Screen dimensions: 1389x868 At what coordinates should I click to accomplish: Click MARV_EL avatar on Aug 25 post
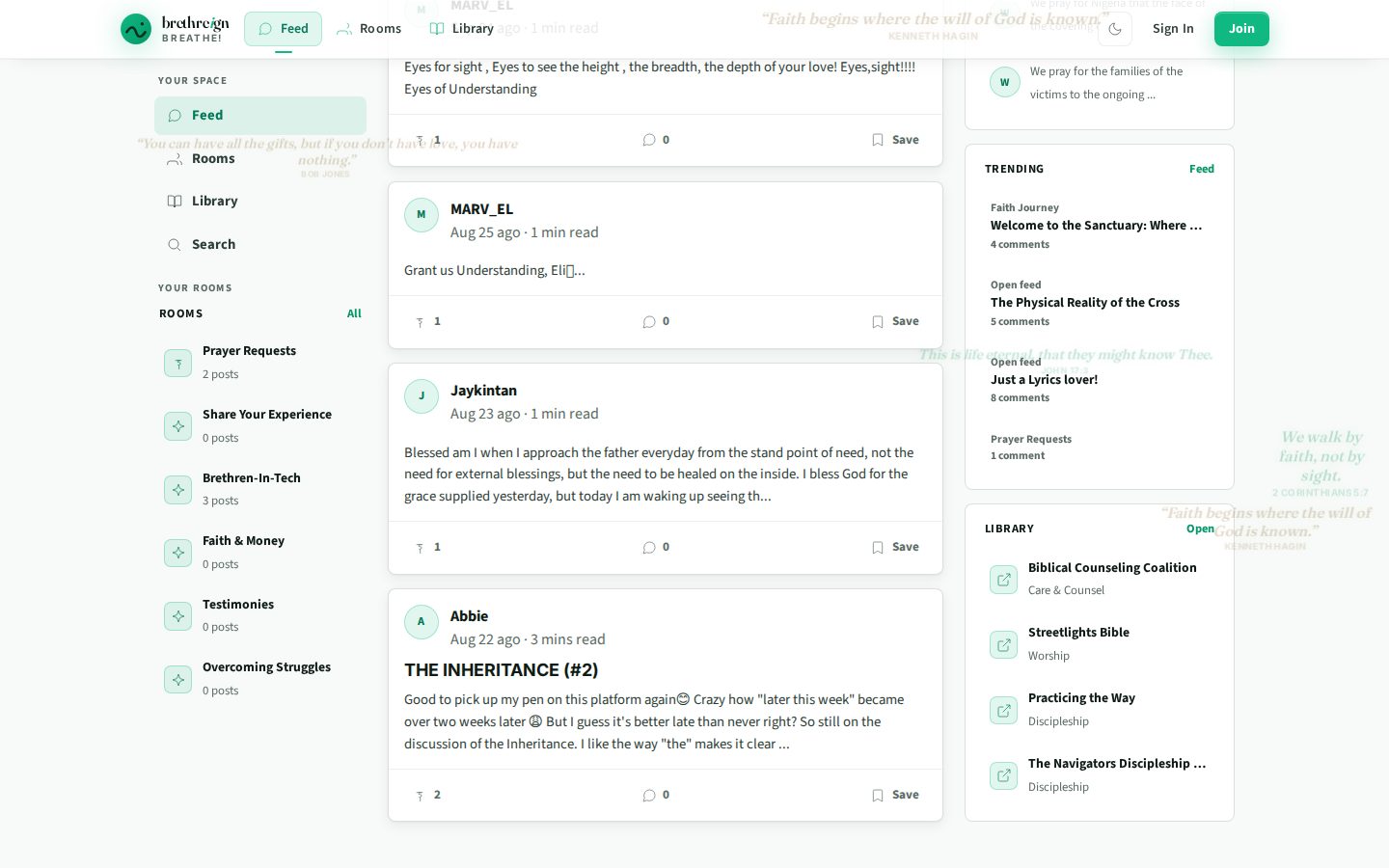point(422,215)
